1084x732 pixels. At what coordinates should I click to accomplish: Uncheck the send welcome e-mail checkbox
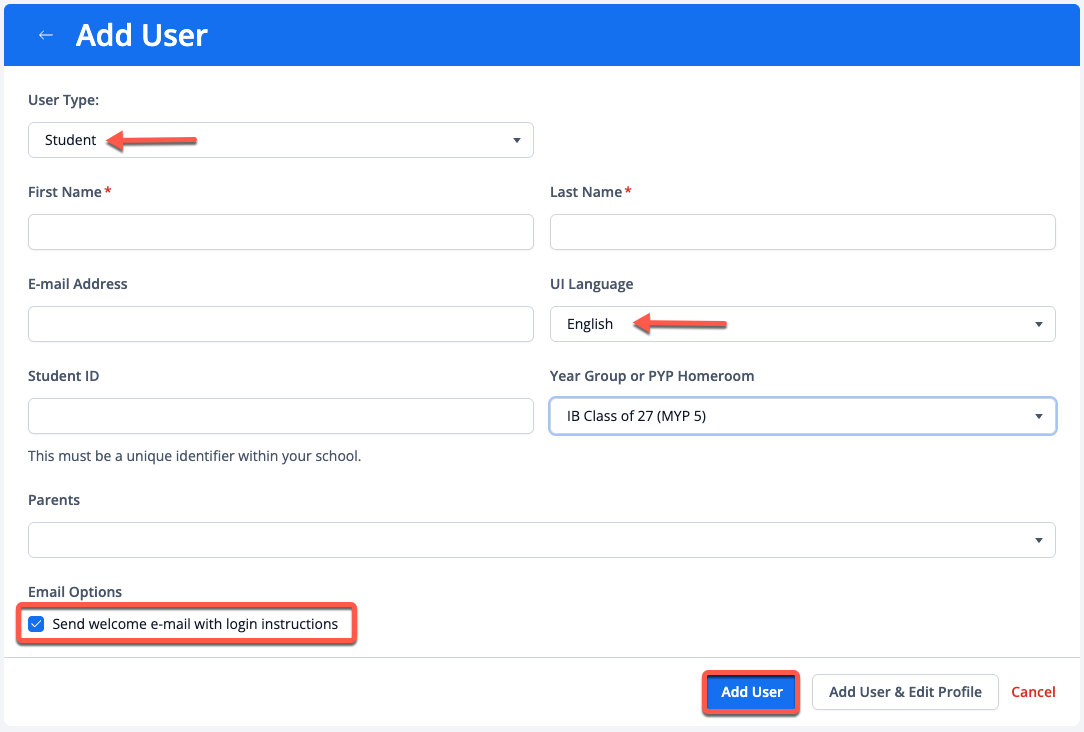[x=37, y=624]
